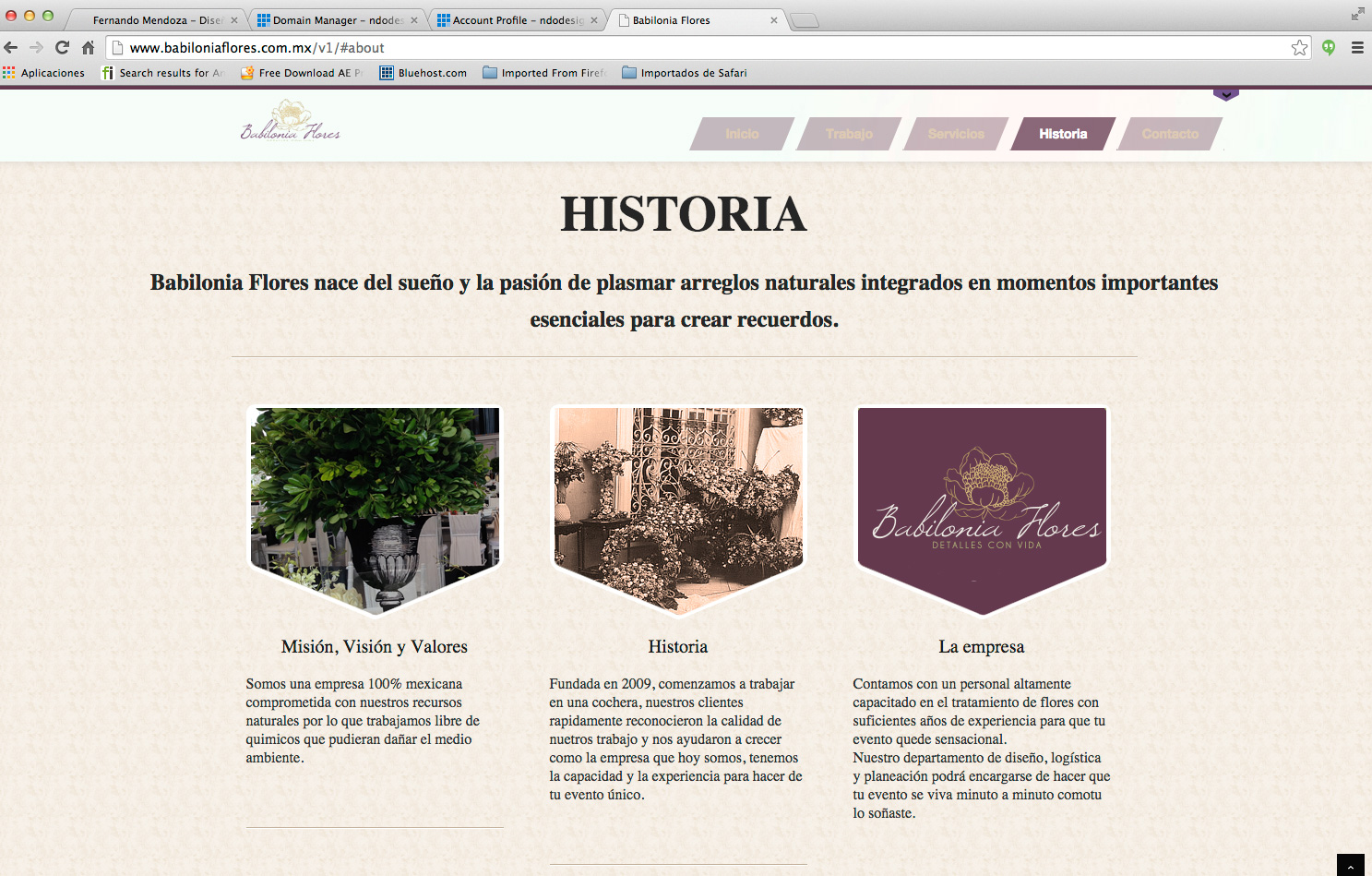The height and width of the screenshot is (876, 1372).
Task: Click the browser forward arrow
Action: pos(36,47)
